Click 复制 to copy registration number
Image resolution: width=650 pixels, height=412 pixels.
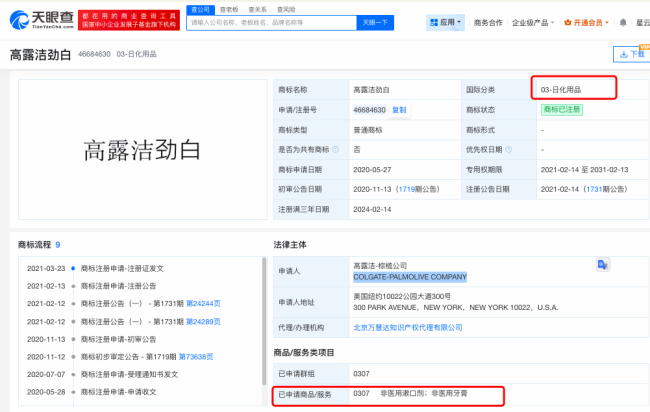399,110
